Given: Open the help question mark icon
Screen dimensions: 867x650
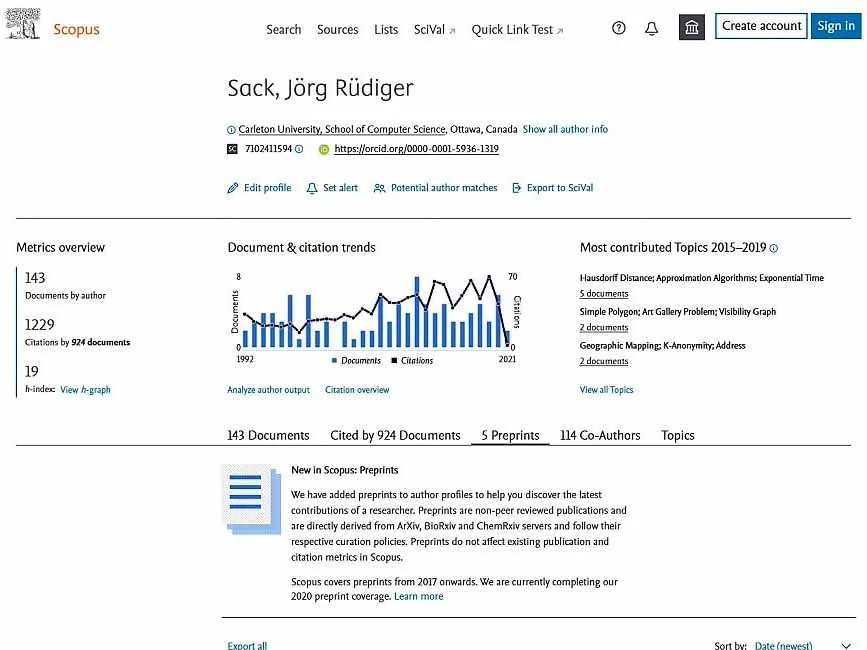Looking at the screenshot, I should coord(619,28).
